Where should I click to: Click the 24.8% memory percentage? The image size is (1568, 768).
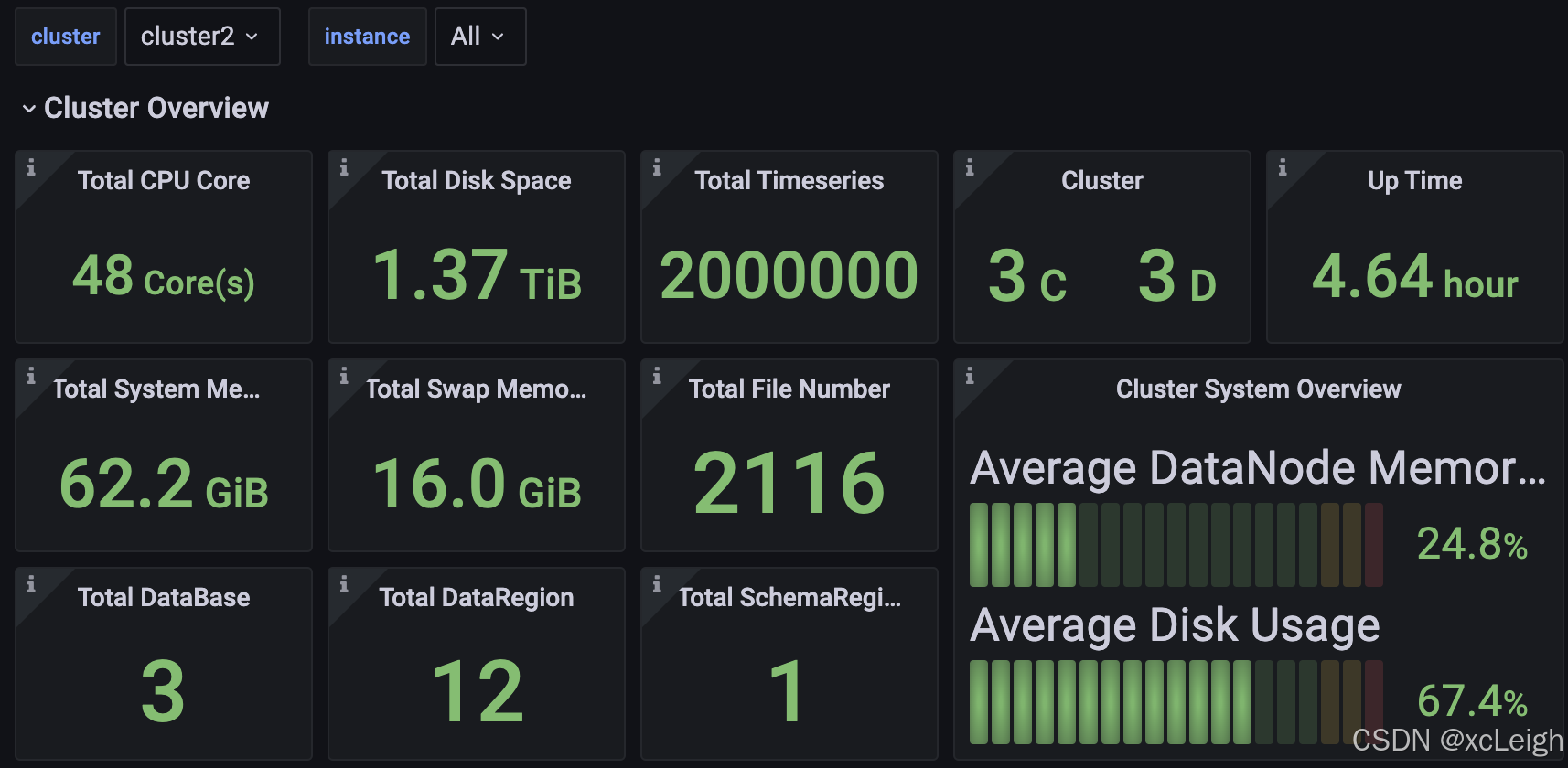[x=1472, y=545]
